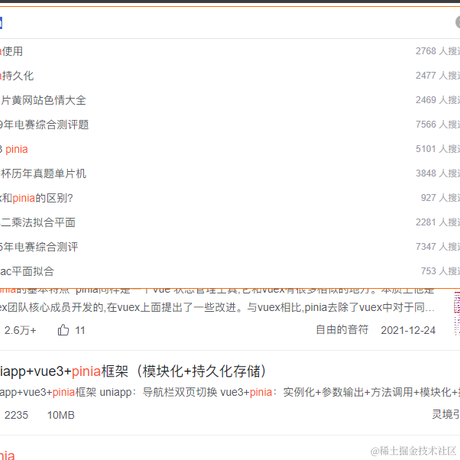Open the snippet '导航栏双页切换 vue3+pinia'
The image size is (460, 460).
pyautogui.click(x=230, y=392)
